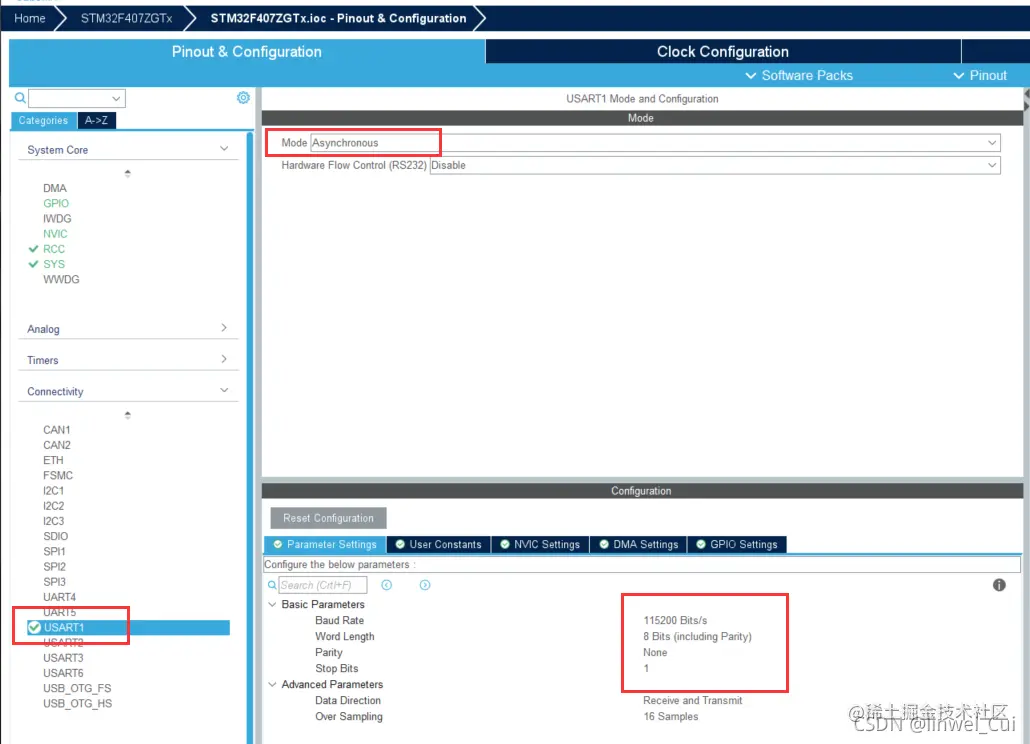Select CAN2 peripheral

pos(56,445)
